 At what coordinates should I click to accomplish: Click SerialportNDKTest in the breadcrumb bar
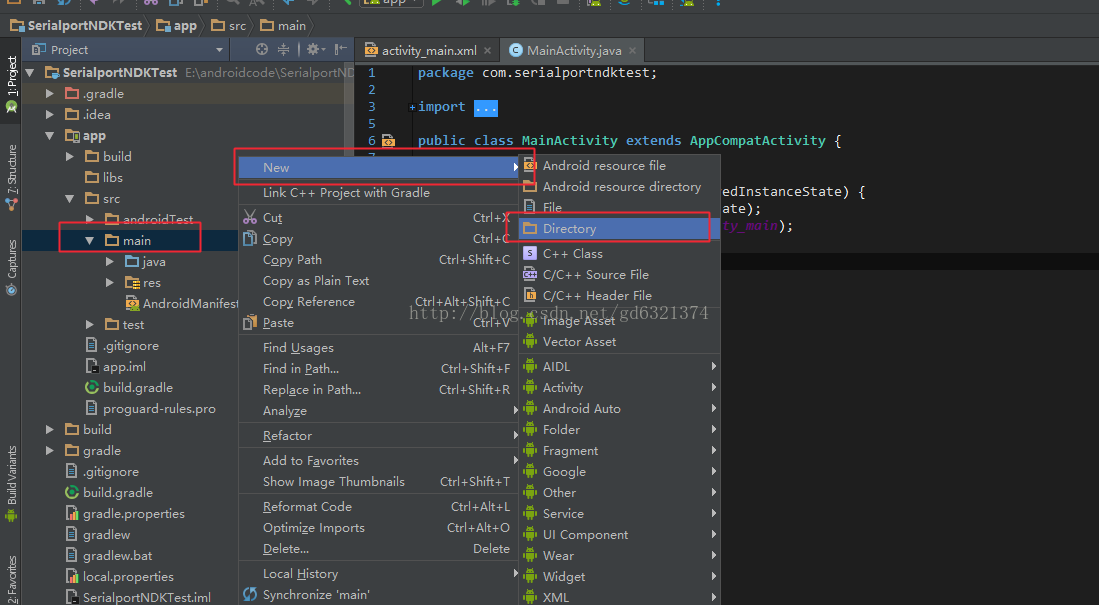pos(76,26)
